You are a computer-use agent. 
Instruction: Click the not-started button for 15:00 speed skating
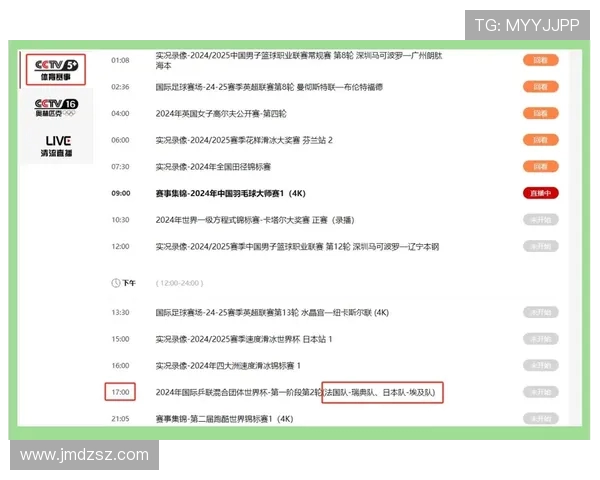pyautogui.click(x=541, y=339)
